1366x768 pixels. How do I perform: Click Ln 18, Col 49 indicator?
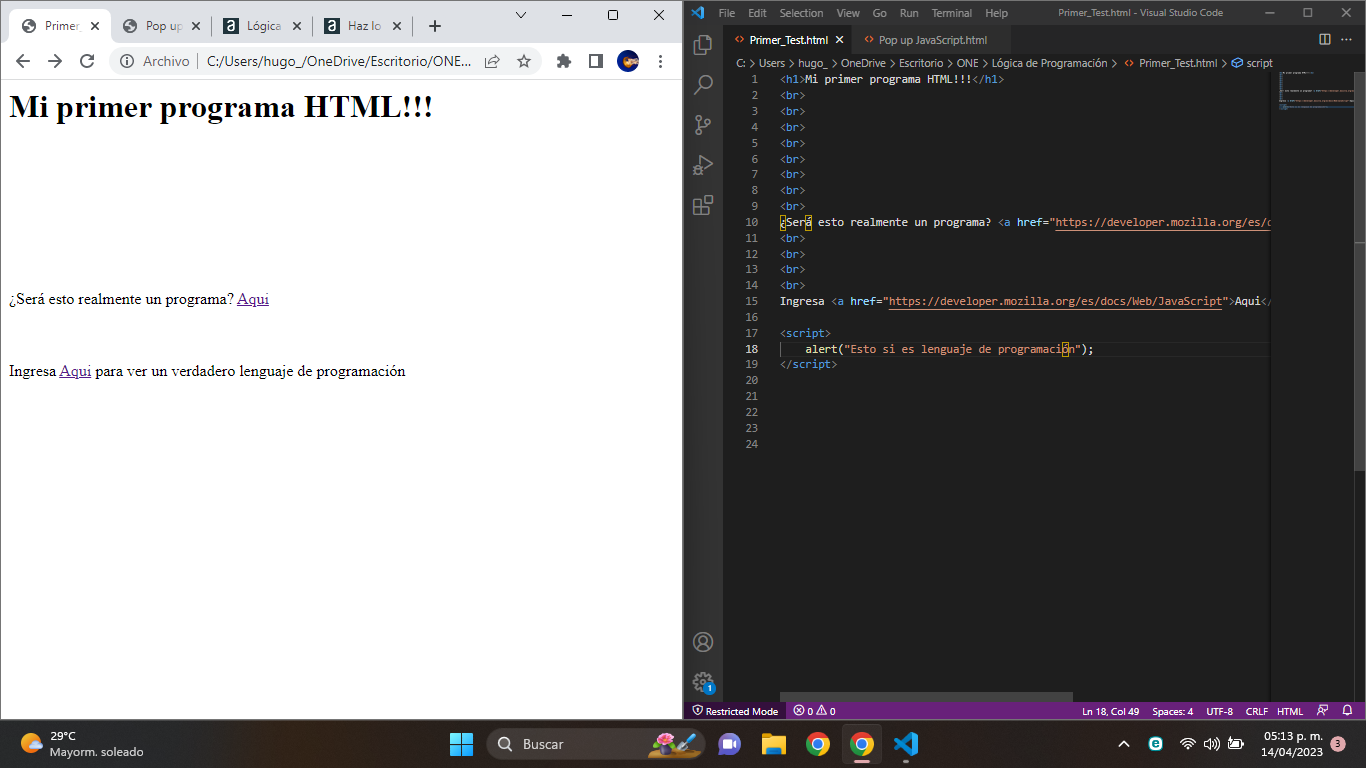pos(1110,711)
